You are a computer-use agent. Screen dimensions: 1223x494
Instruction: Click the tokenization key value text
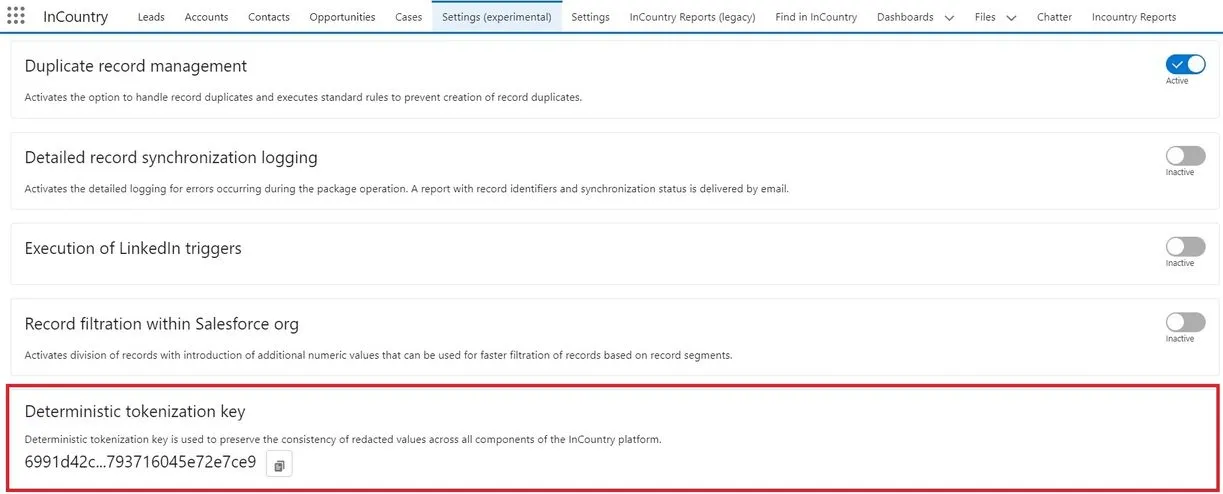tap(140, 463)
